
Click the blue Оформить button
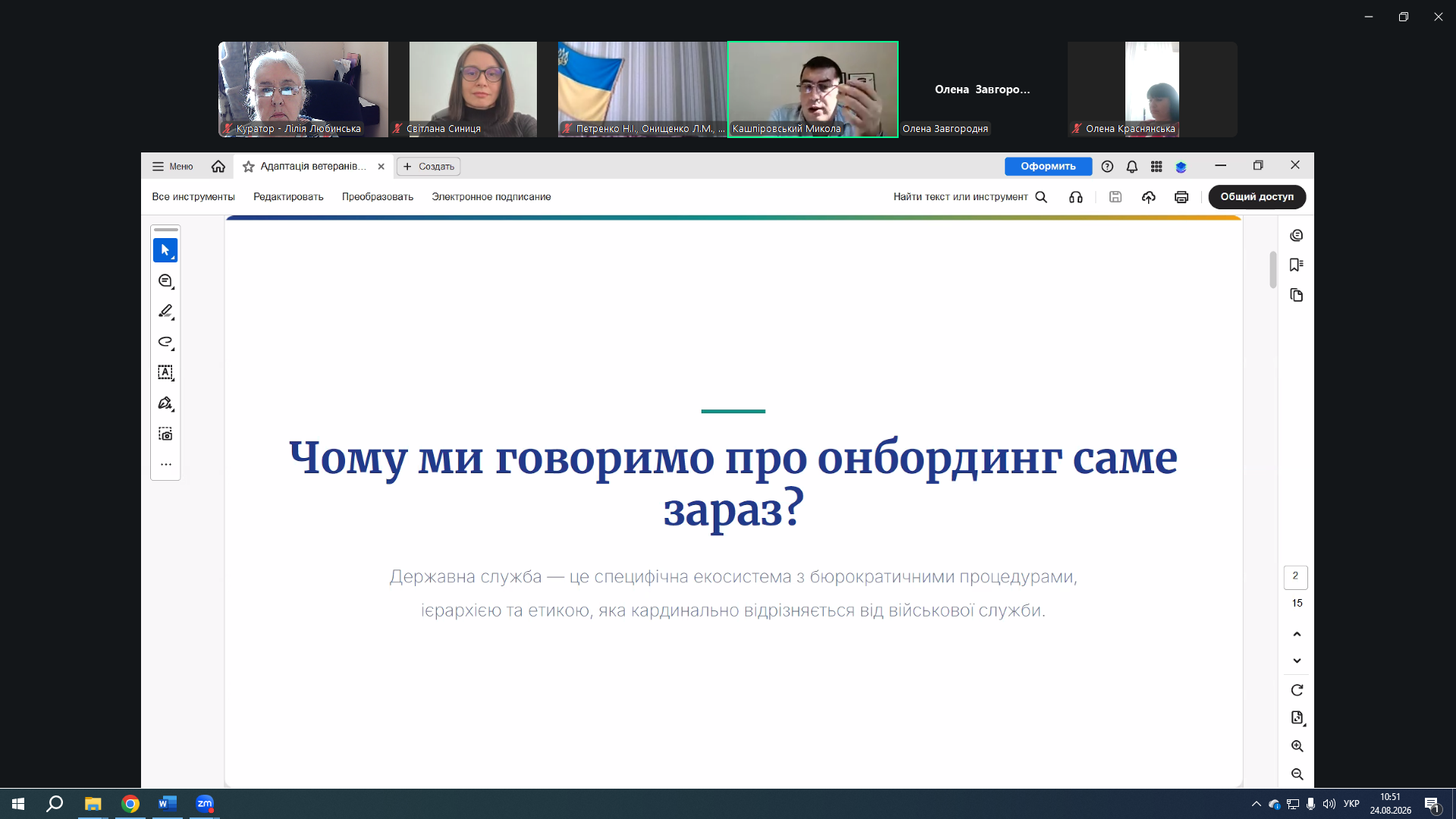pyautogui.click(x=1048, y=166)
